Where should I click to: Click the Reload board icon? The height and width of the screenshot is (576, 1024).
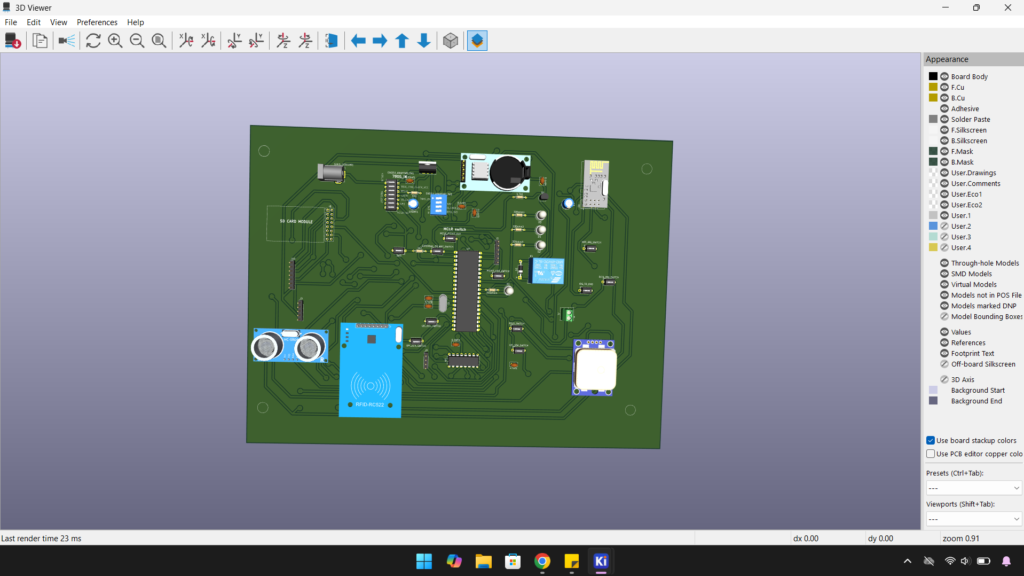(93, 41)
